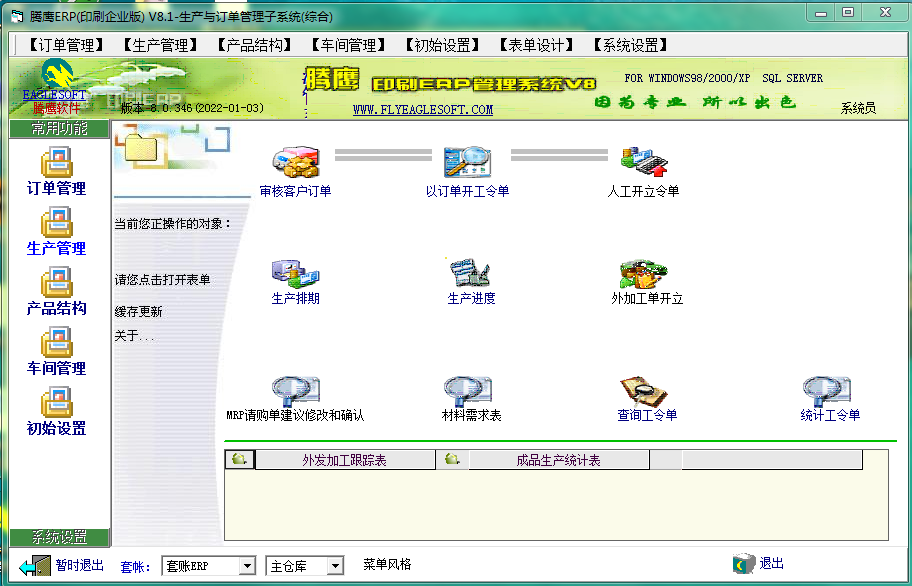This screenshot has width=912, height=586.
Task: Expand the 主仓库 warehouse dropdown
Action: 335,566
